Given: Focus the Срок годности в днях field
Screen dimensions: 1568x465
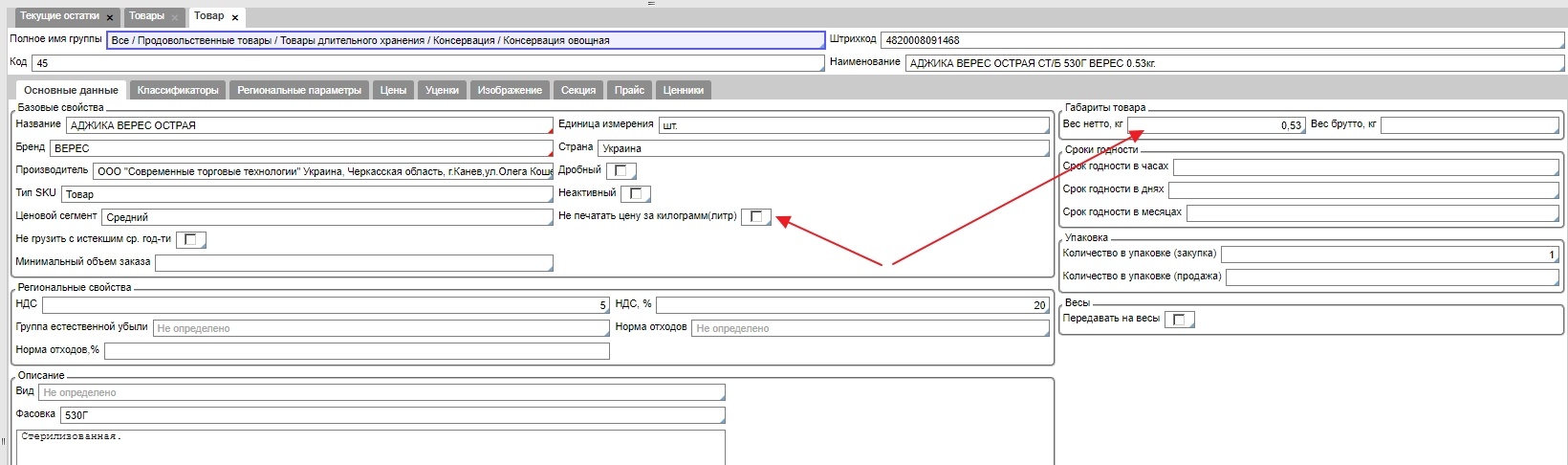Looking at the screenshot, I should (x=1362, y=189).
